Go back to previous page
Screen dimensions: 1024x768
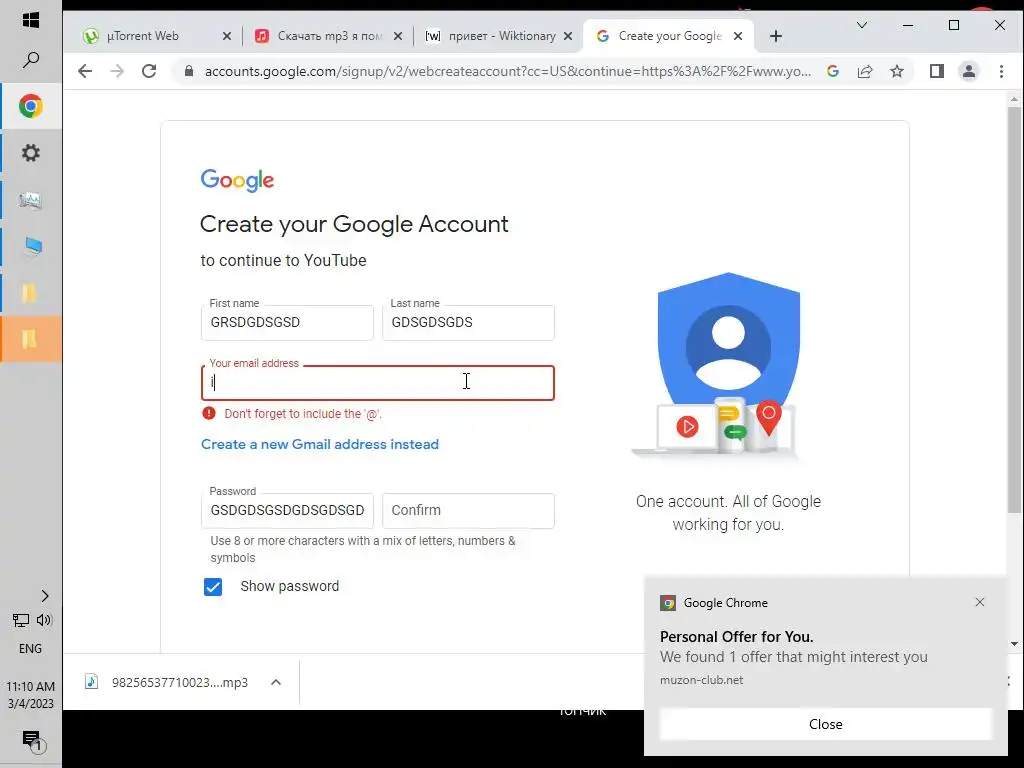tap(85, 71)
